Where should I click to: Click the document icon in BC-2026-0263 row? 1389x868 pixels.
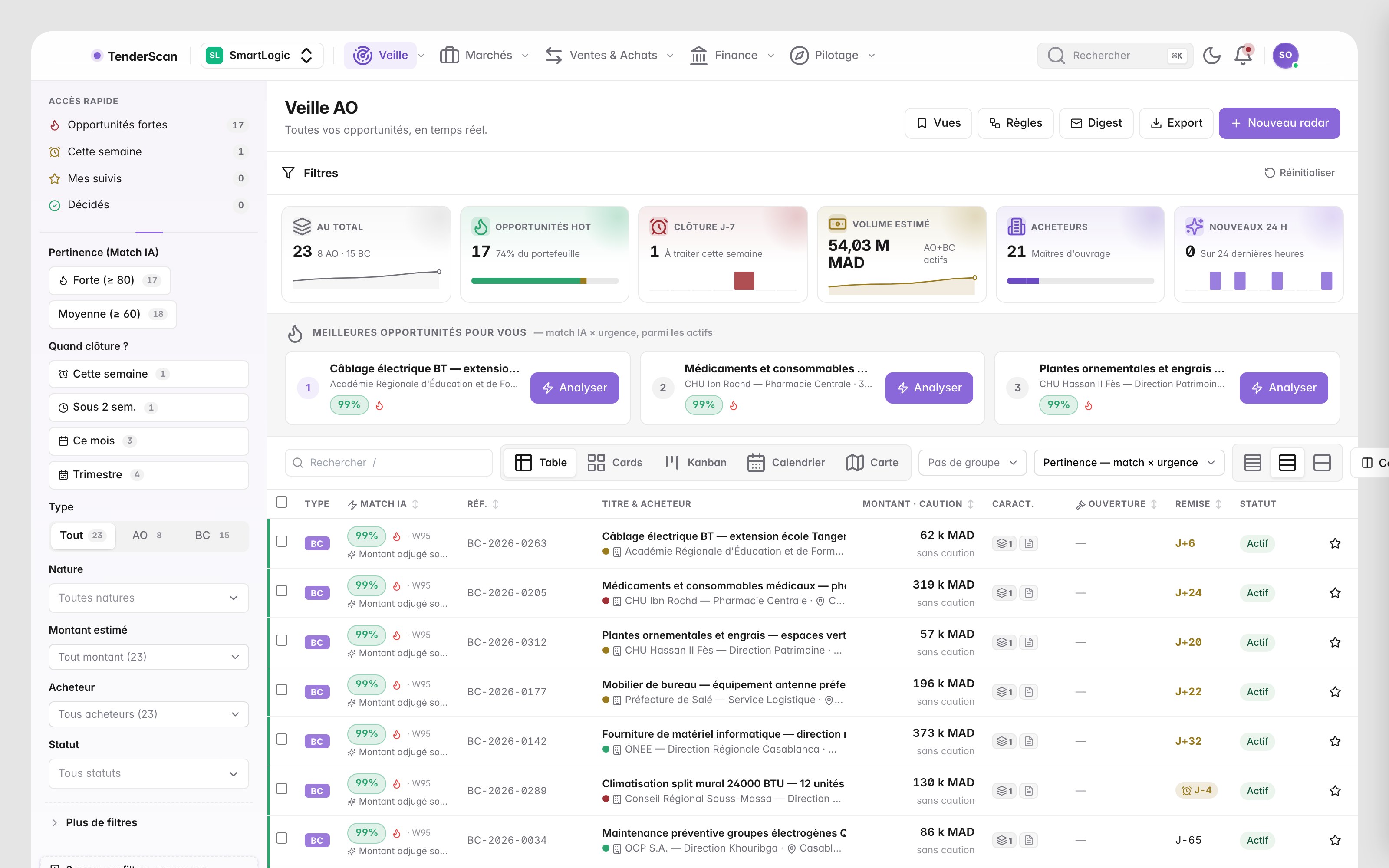click(1029, 543)
